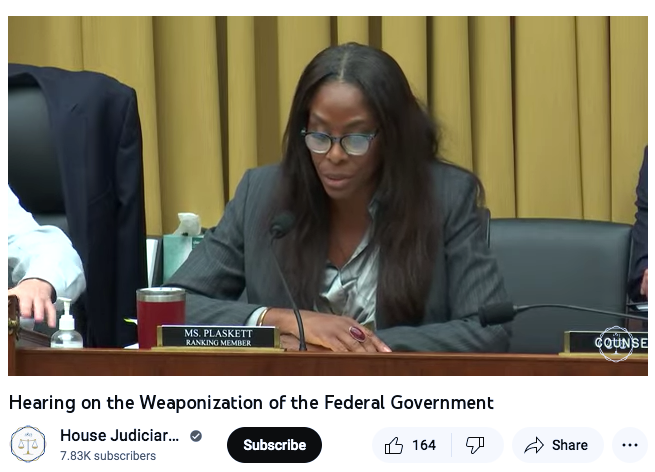Image resolution: width=655 pixels, height=472 pixels.
Task: Open the House Judiciary channel avatar
Action: coord(28,444)
